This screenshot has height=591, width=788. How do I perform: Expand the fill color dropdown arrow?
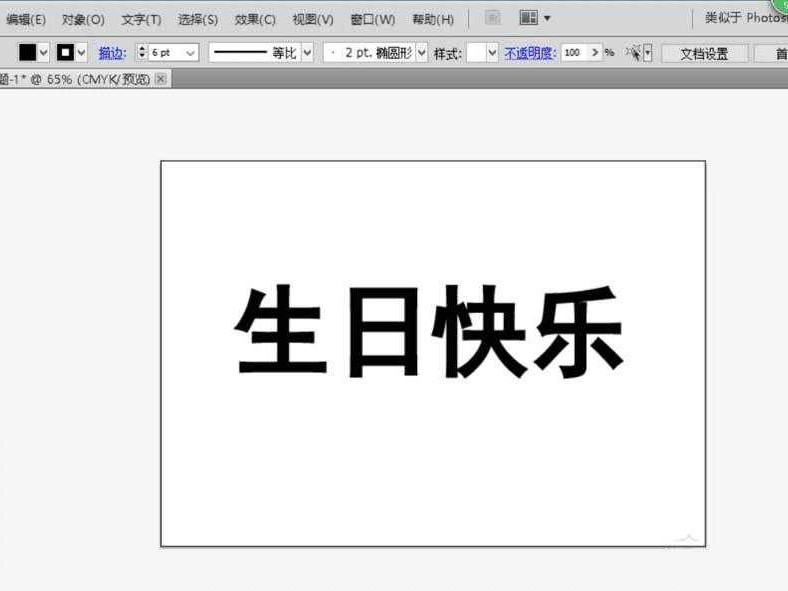point(44,52)
